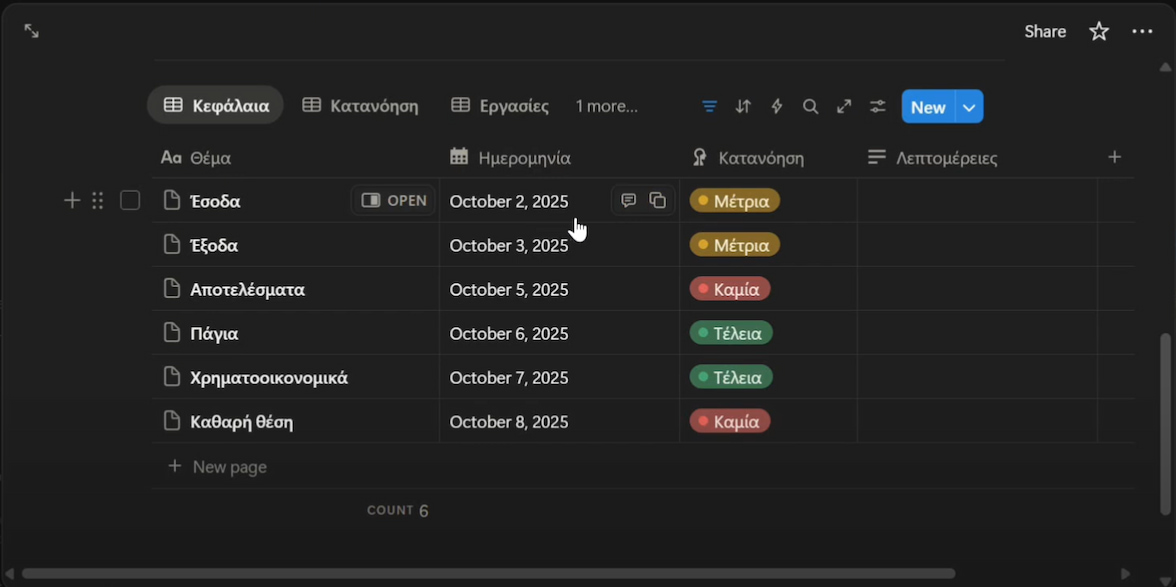This screenshot has height=587, width=1176.
Task: Open database search magnifier icon
Action: (x=811, y=106)
